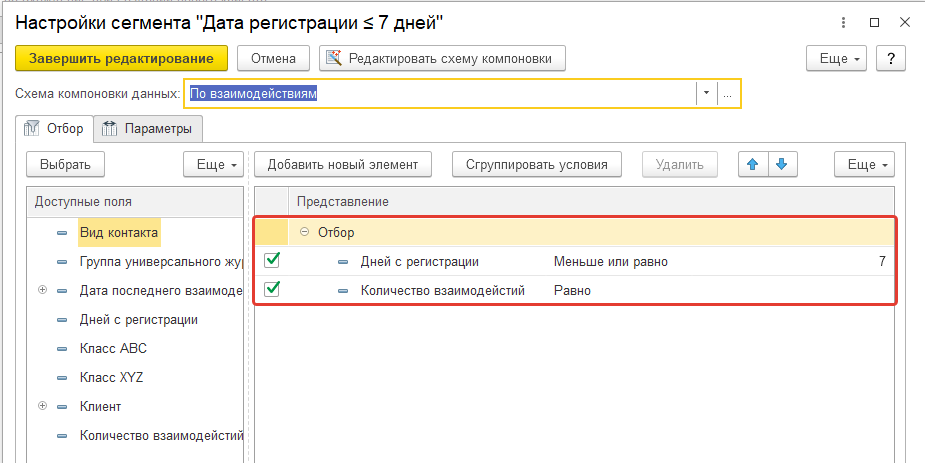Screen dimensions: 925x463
Task: Uncheck the Количество взаимодействий condition checkbox
Action: tap(271, 290)
